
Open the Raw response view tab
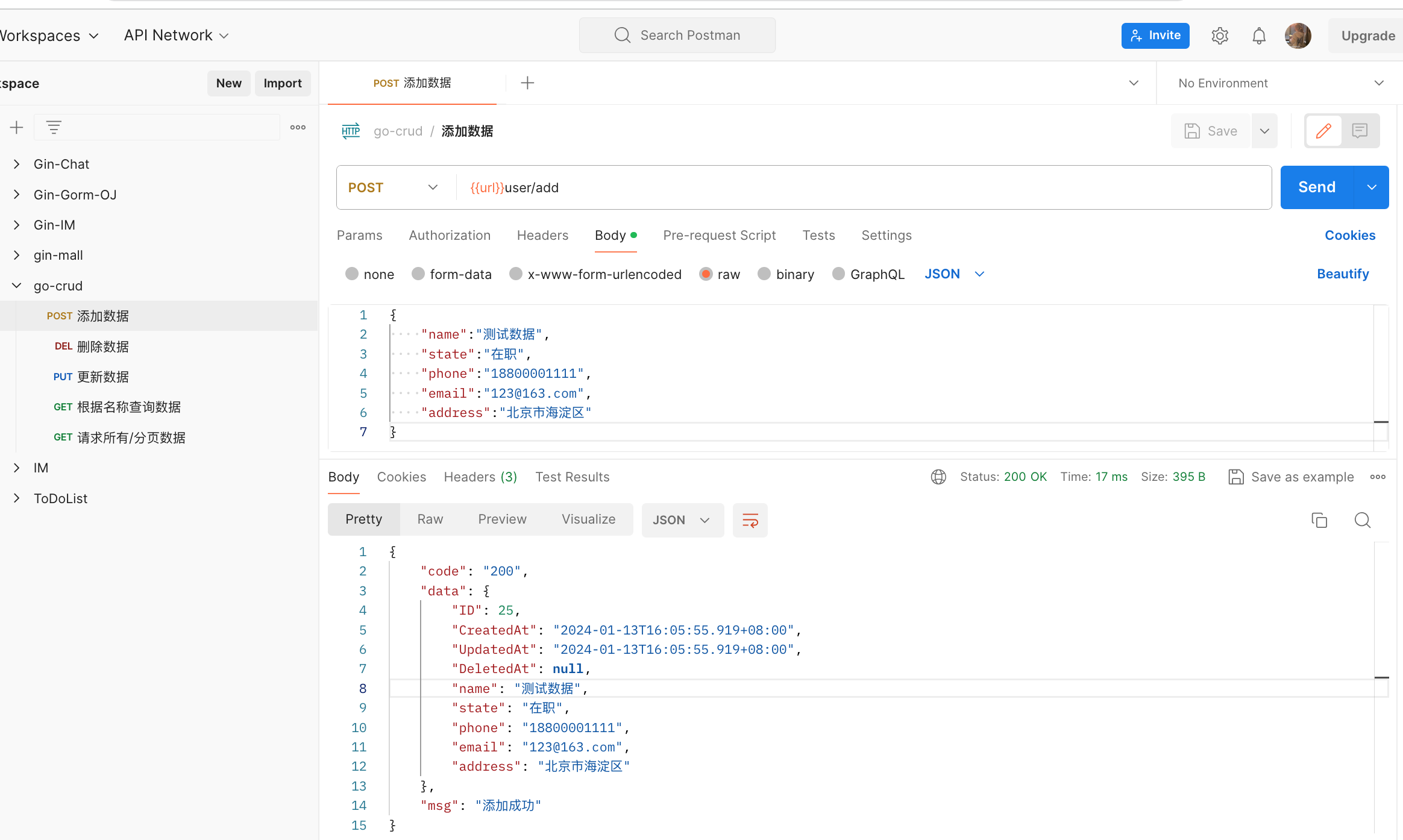point(430,519)
